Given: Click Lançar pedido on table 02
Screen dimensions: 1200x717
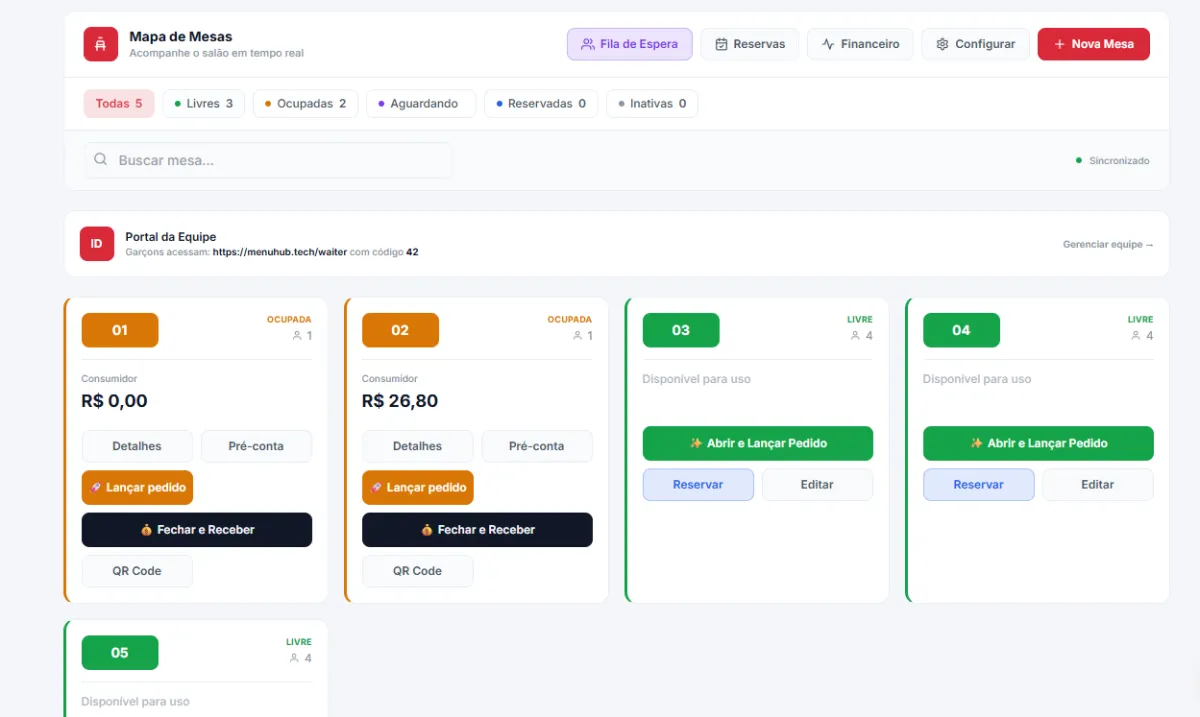Looking at the screenshot, I should coord(418,488).
